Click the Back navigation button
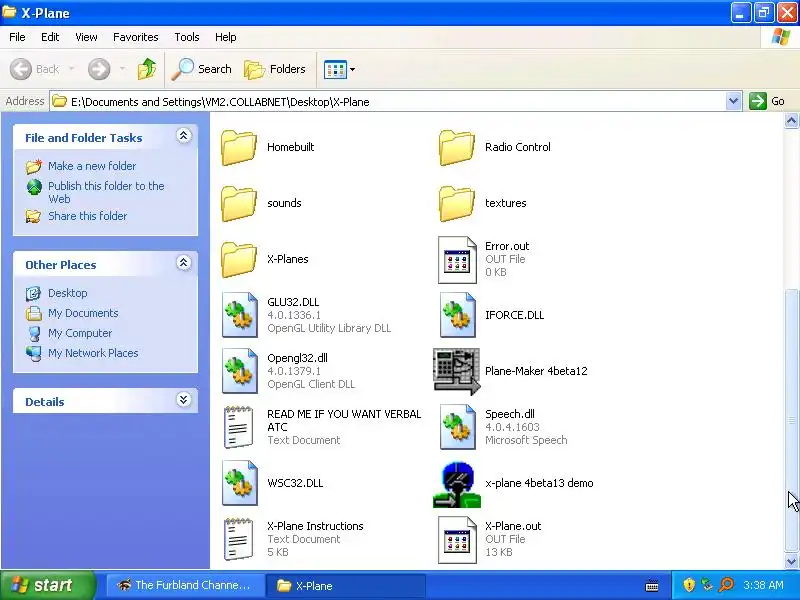Screen dimensions: 800x600 34,69
